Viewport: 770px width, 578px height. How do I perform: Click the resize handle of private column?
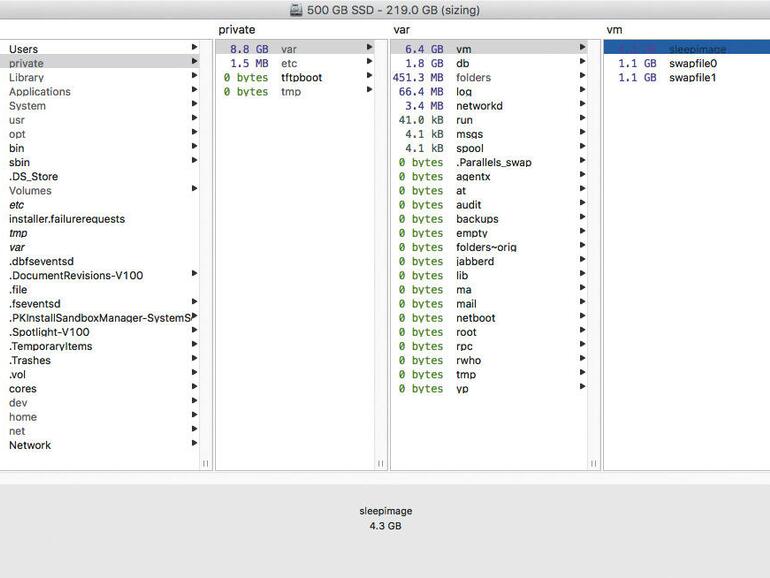[x=380, y=463]
